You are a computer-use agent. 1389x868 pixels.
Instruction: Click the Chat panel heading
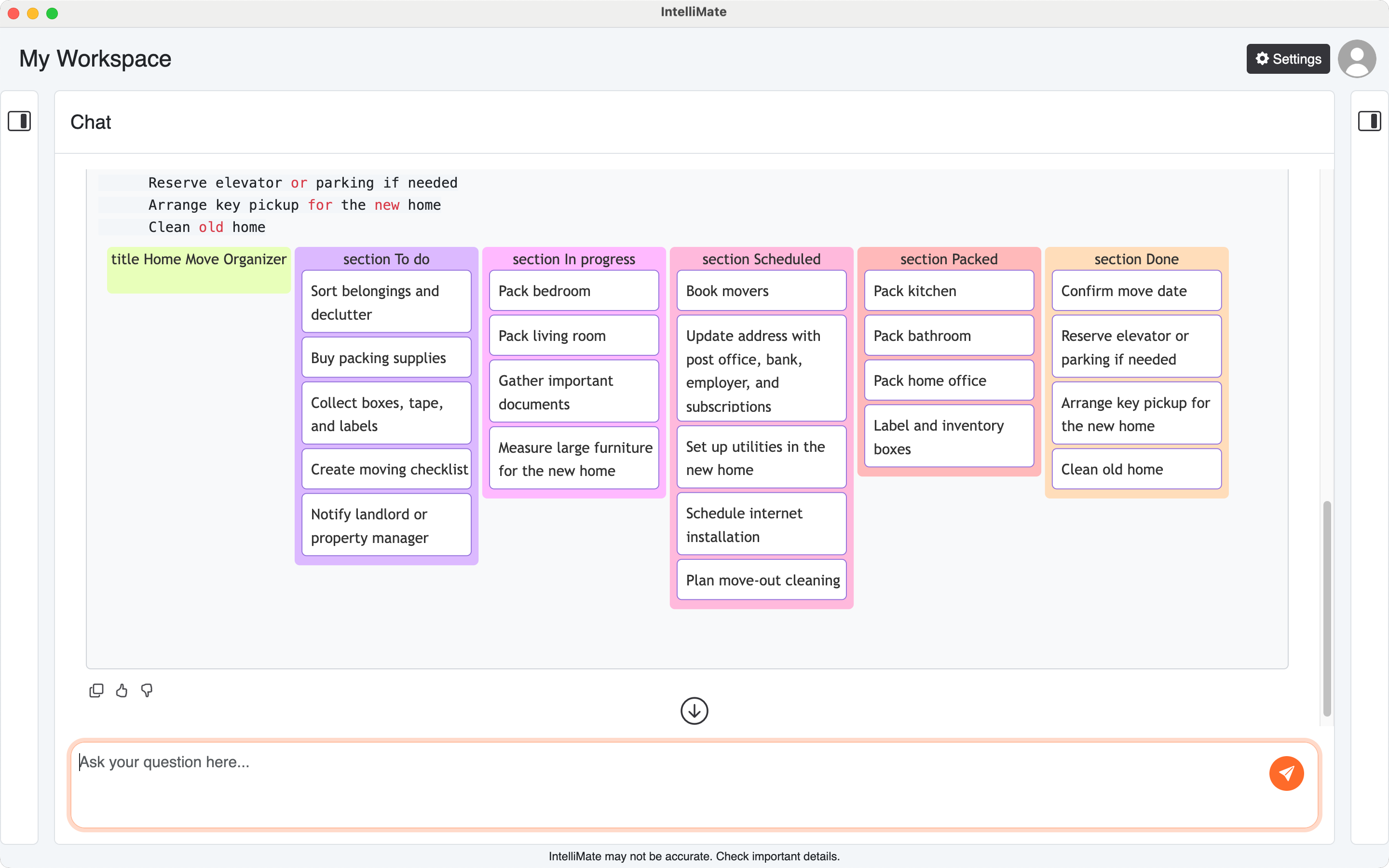pyautogui.click(x=91, y=122)
